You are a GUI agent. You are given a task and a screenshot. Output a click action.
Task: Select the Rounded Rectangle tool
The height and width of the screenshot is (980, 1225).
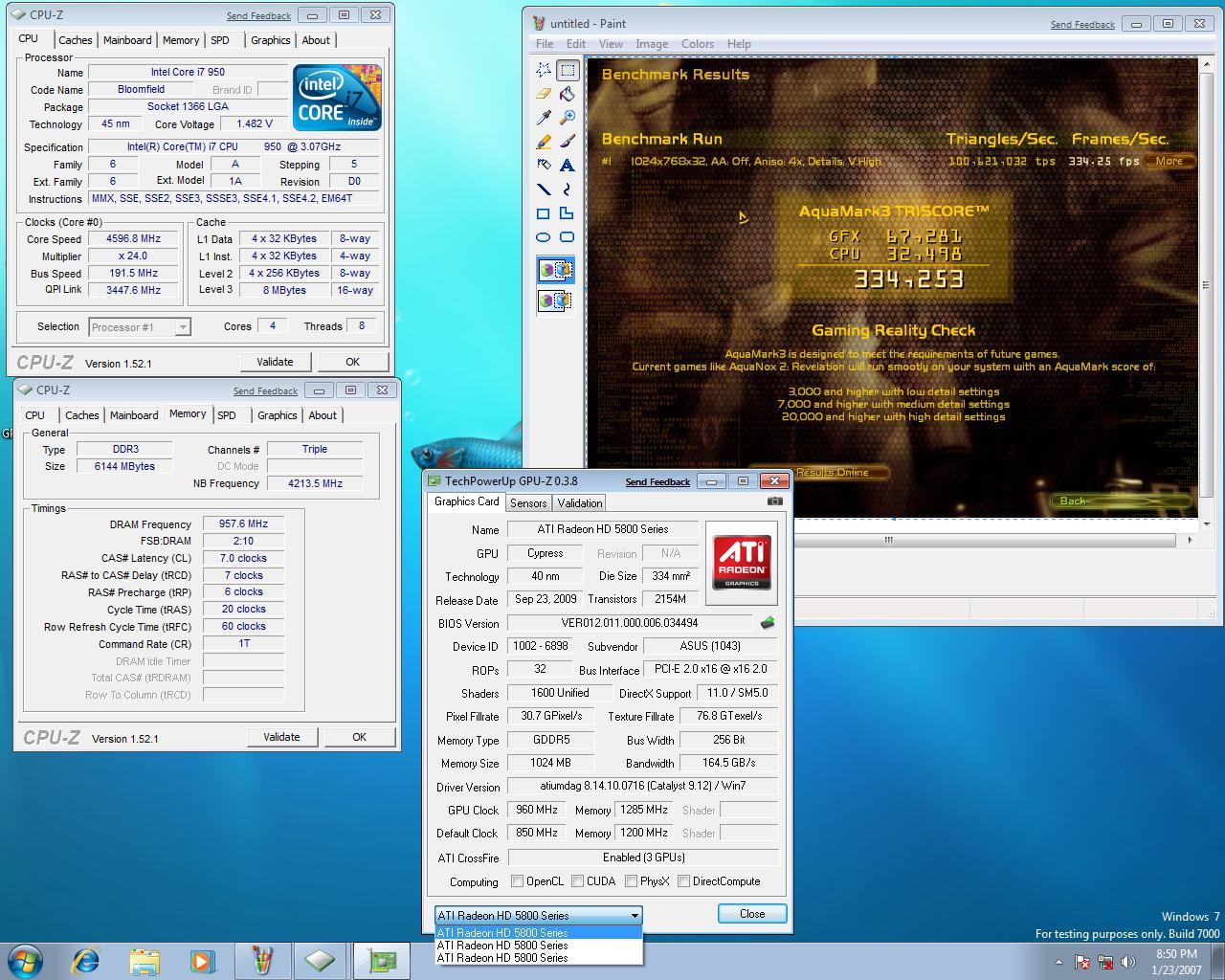tap(568, 237)
